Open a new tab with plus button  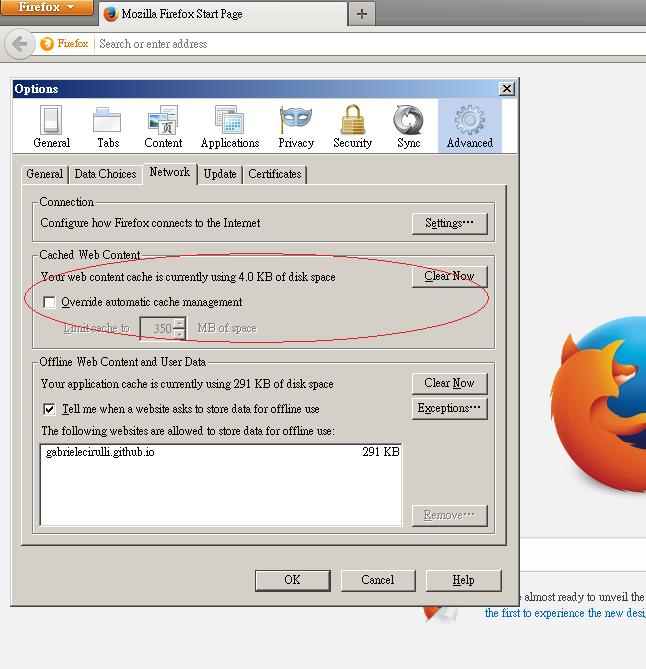[x=361, y=14]
